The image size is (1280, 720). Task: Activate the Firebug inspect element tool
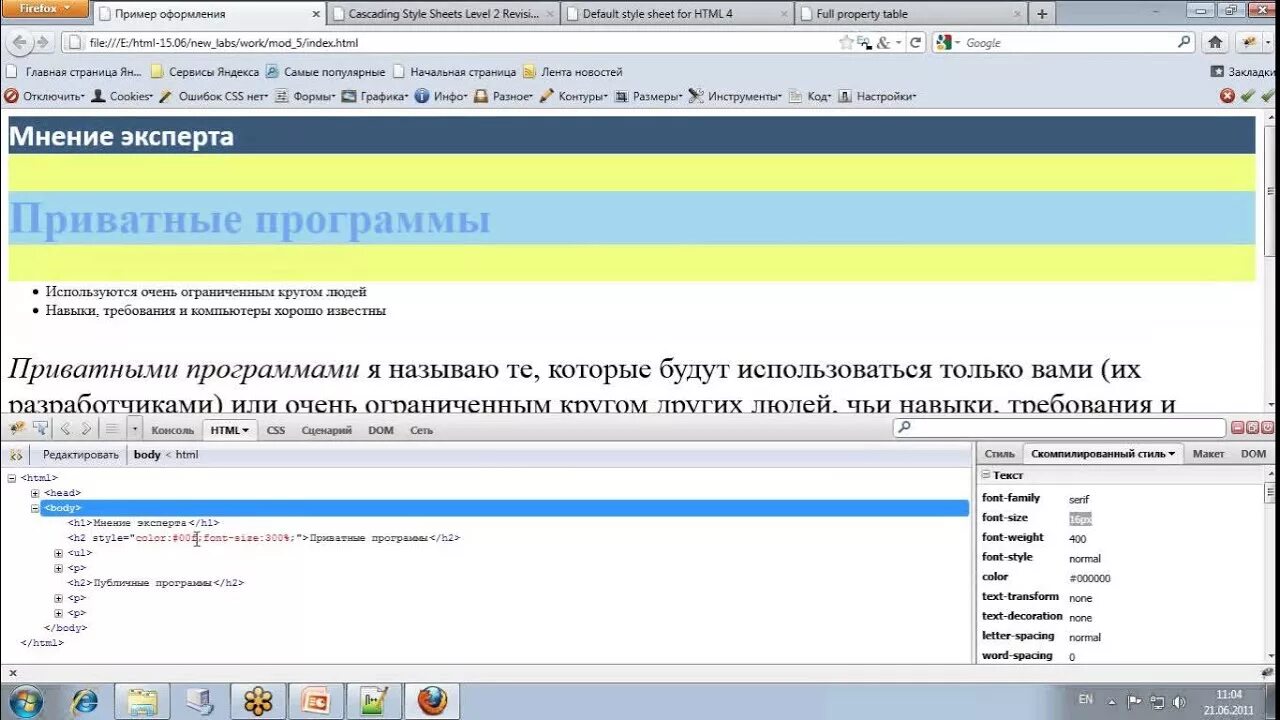(41, 427)
